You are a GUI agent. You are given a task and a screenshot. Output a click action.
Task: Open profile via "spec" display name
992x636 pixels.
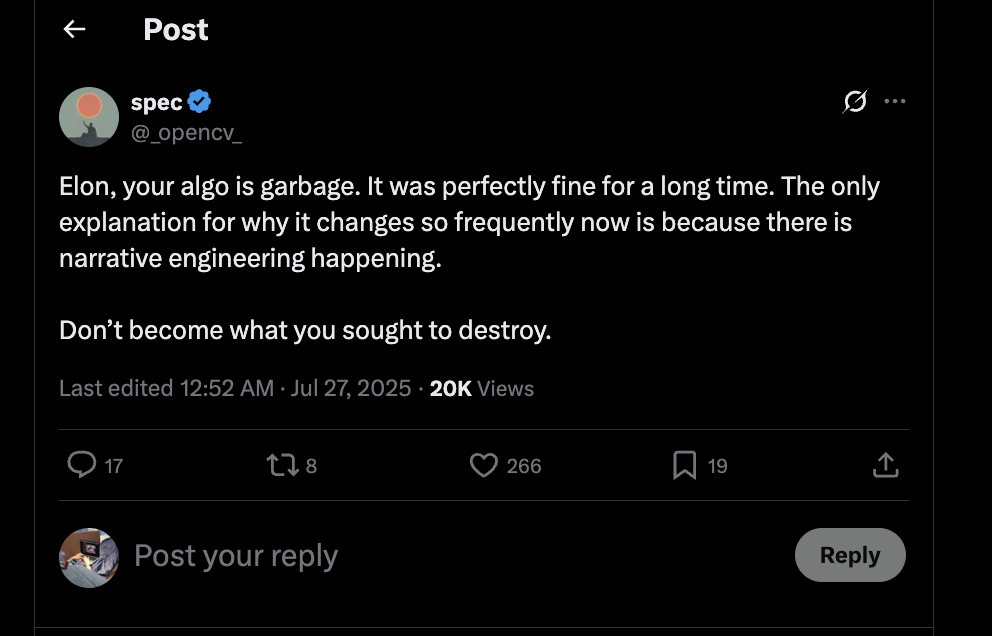tap(156, 102)
